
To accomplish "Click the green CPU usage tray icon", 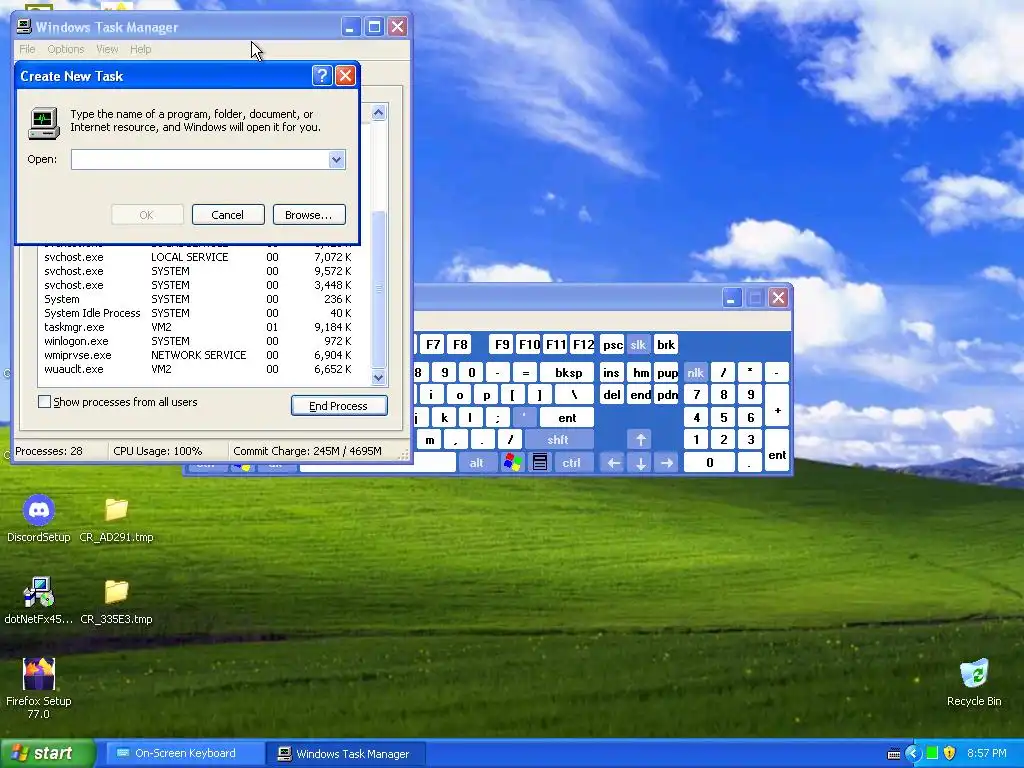I will (932, 753).
